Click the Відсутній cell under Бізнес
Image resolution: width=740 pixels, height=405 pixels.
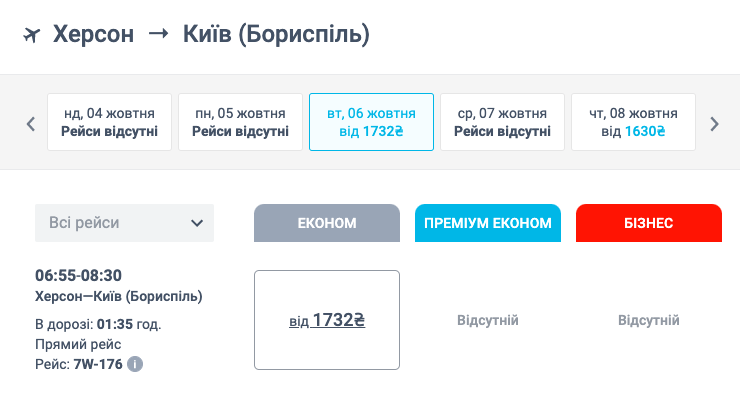649,321
